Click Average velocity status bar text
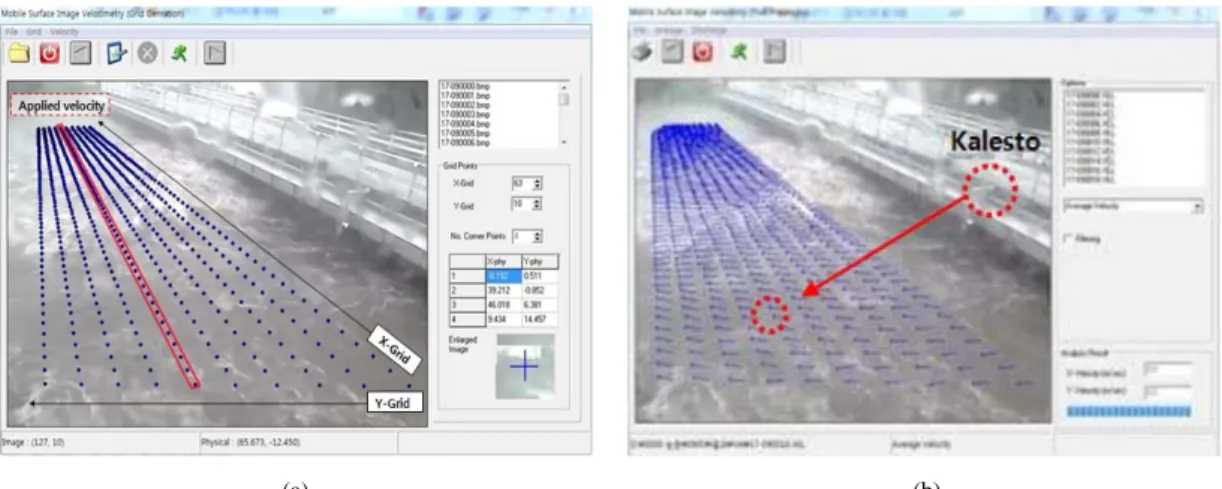Image resolution: width=1222 pixels, height=489 pixels. (x=920, y=444)
